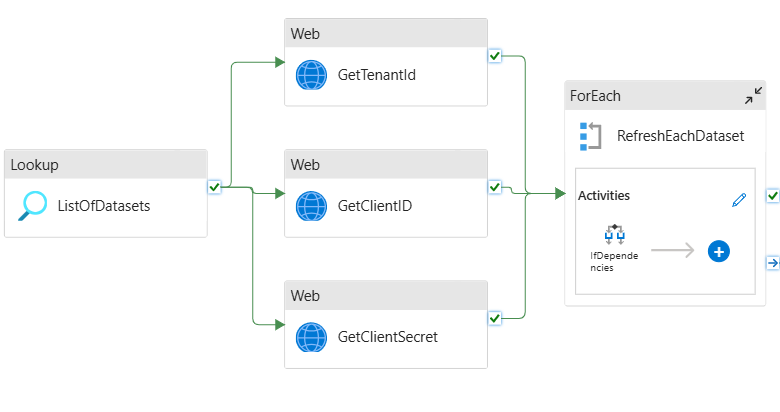Click the globe icon on GetTenantId
The width and height of the screenshot is (780, 412).
coord(312,75)
